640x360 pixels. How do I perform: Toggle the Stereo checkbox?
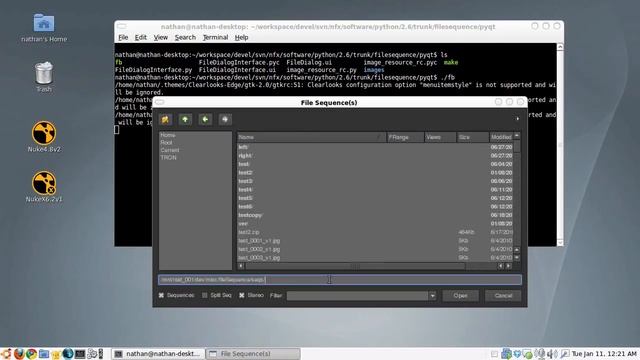click(x=242, y=295)
